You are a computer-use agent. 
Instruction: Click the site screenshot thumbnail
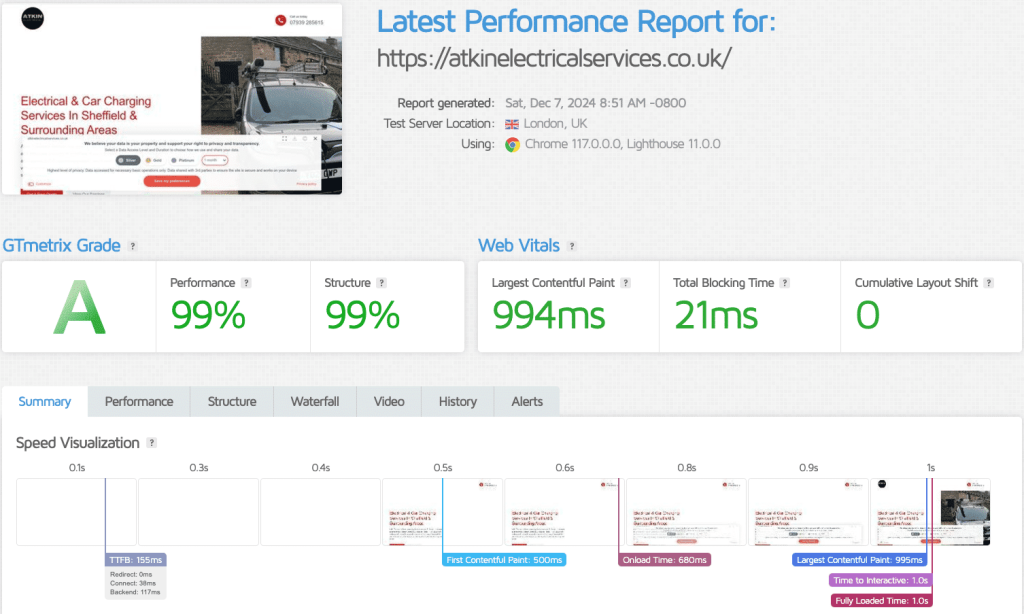[x=172, y=99]
